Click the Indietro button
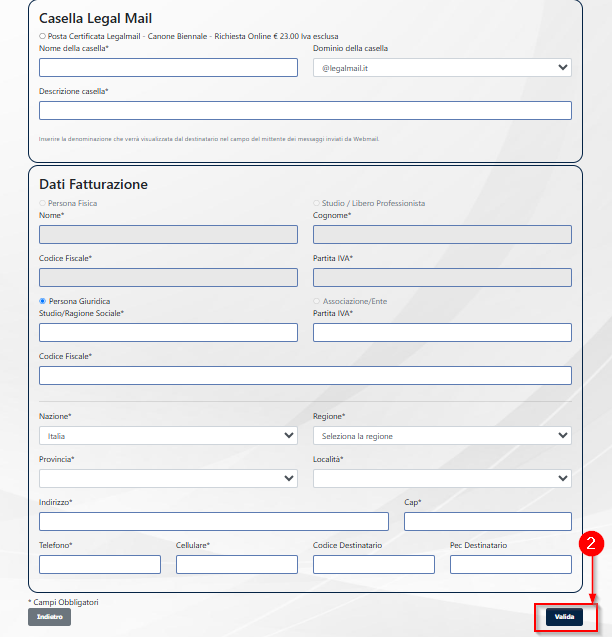The height and width of the screenshot is (637, 612). [49, 617]
